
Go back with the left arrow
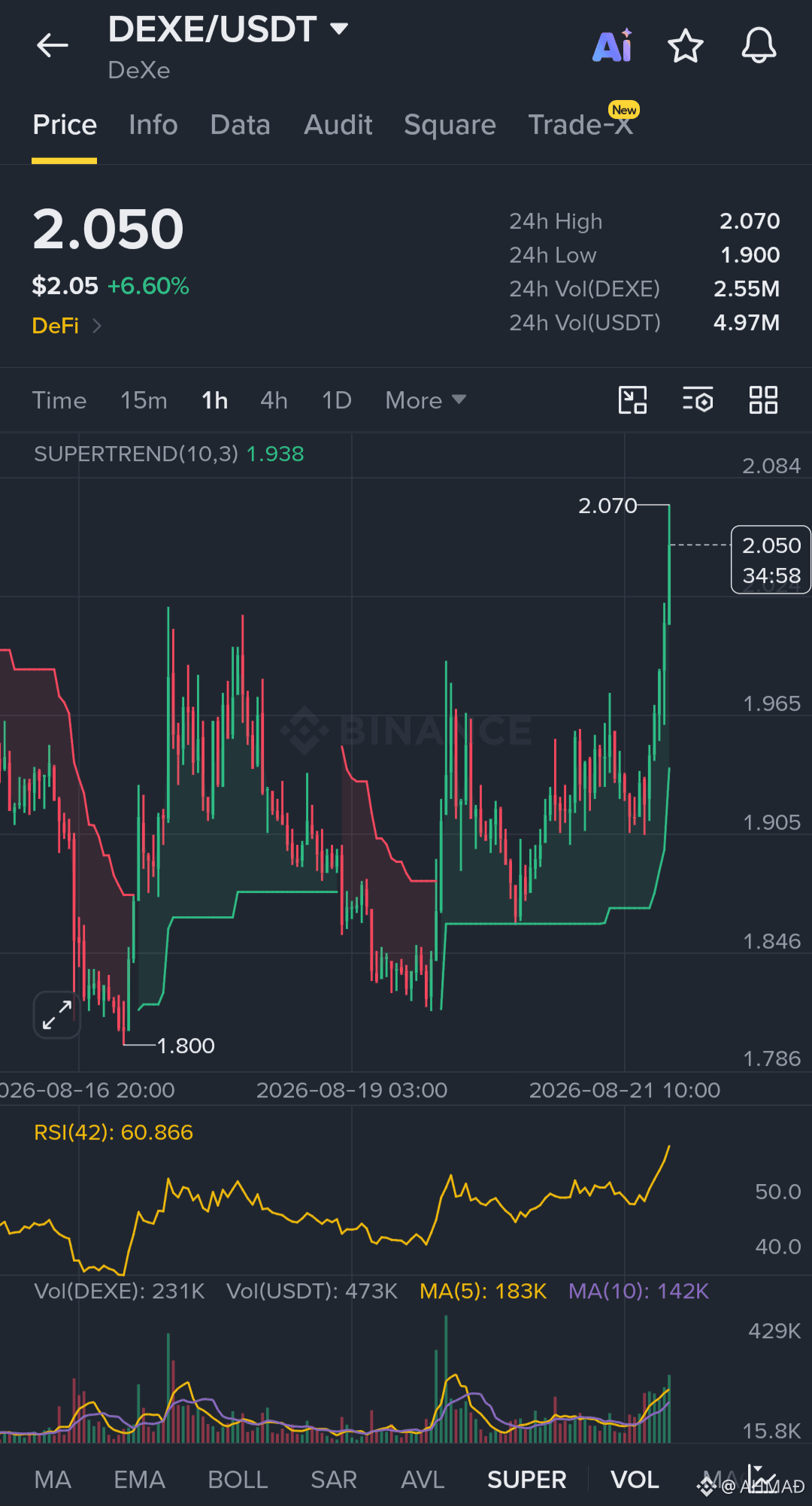point(53,46)
